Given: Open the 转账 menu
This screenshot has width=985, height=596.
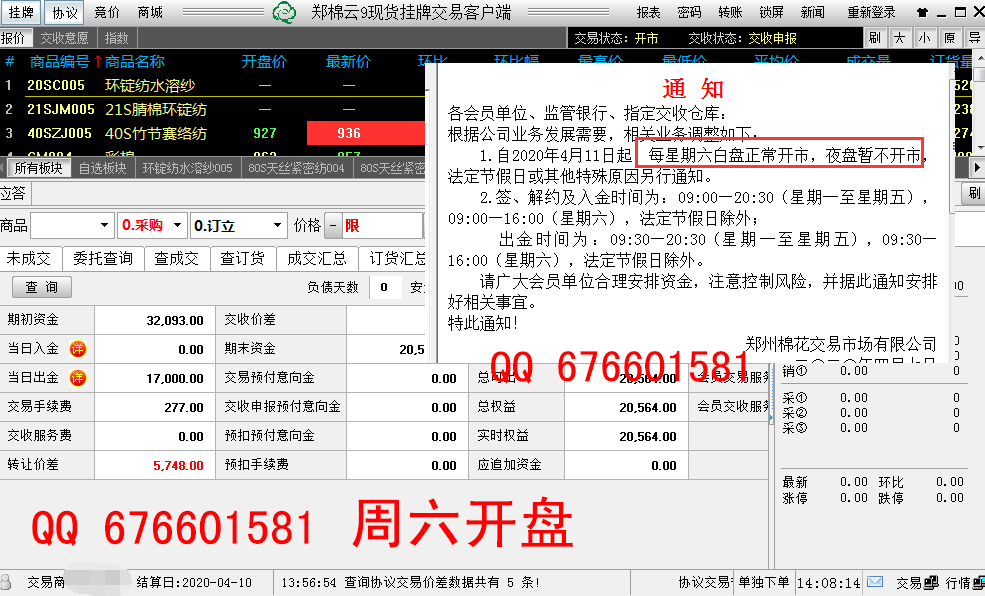Looking at the screenshot, I should pos(730,13).
